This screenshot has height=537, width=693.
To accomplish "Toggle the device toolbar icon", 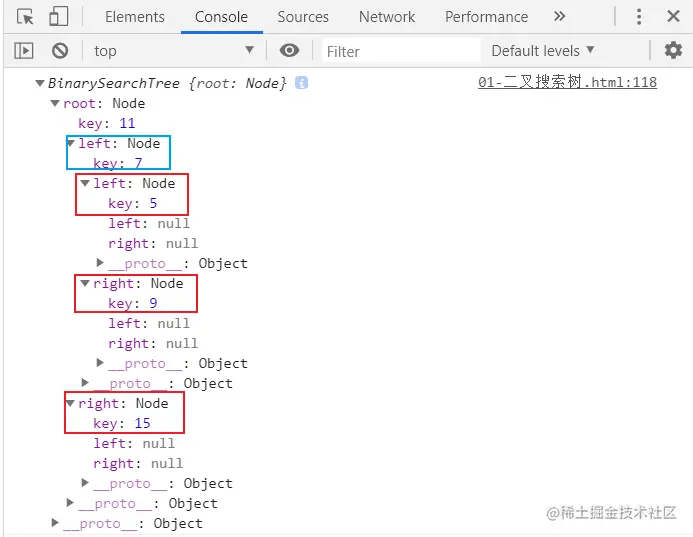I will tap(58, 17).
